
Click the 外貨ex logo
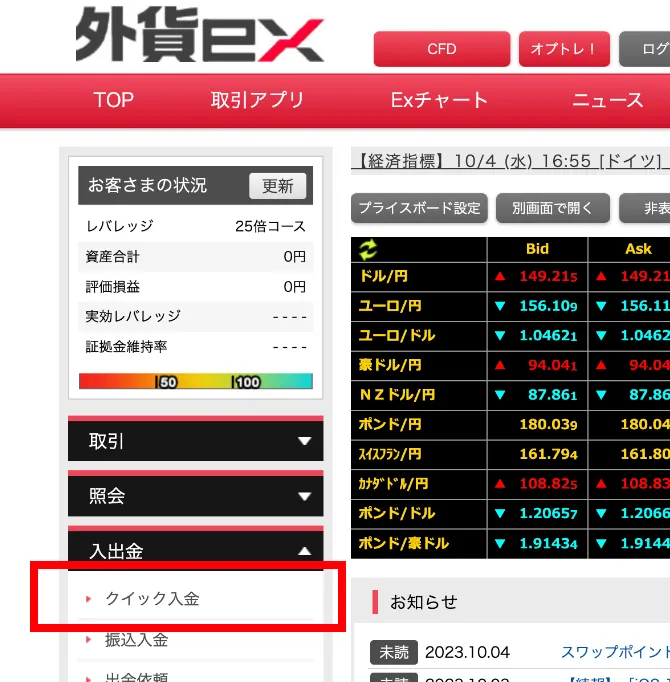tap(199, 37)
